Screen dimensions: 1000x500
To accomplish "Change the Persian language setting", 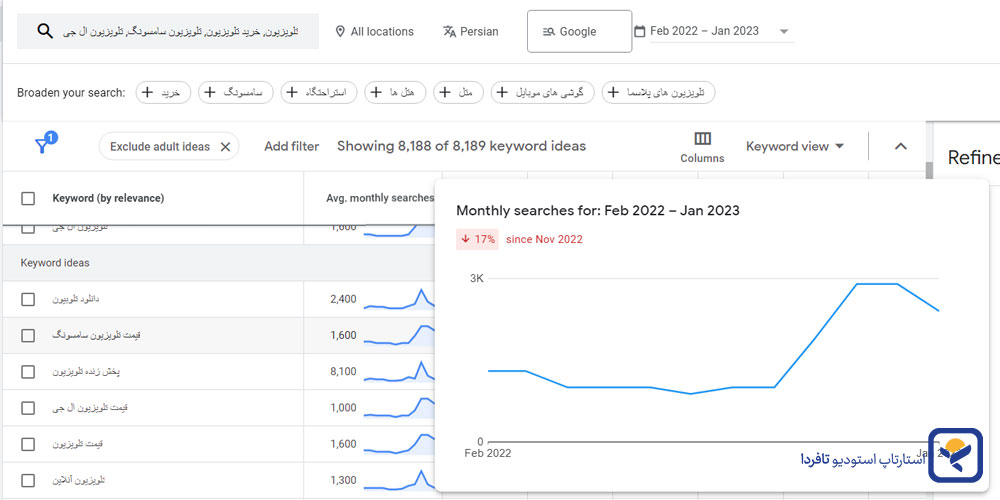I will (x=471, y=31).
